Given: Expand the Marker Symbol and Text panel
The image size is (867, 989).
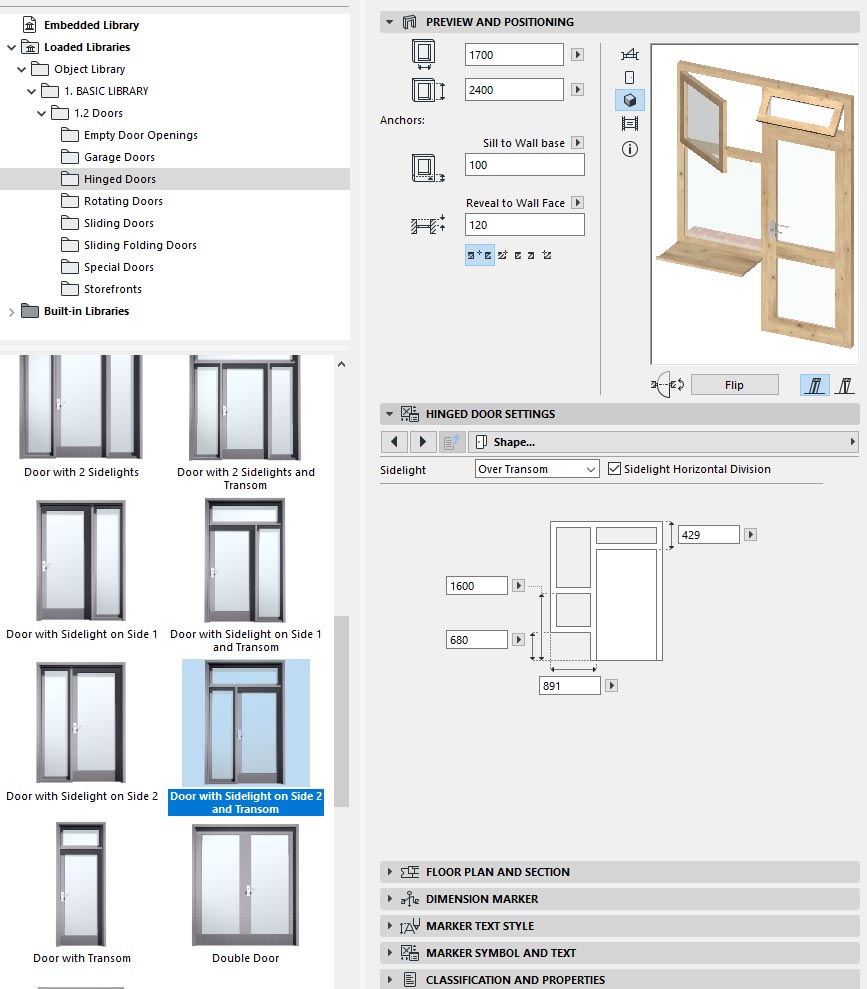Looking at the screenshot, I should [390, 952].
